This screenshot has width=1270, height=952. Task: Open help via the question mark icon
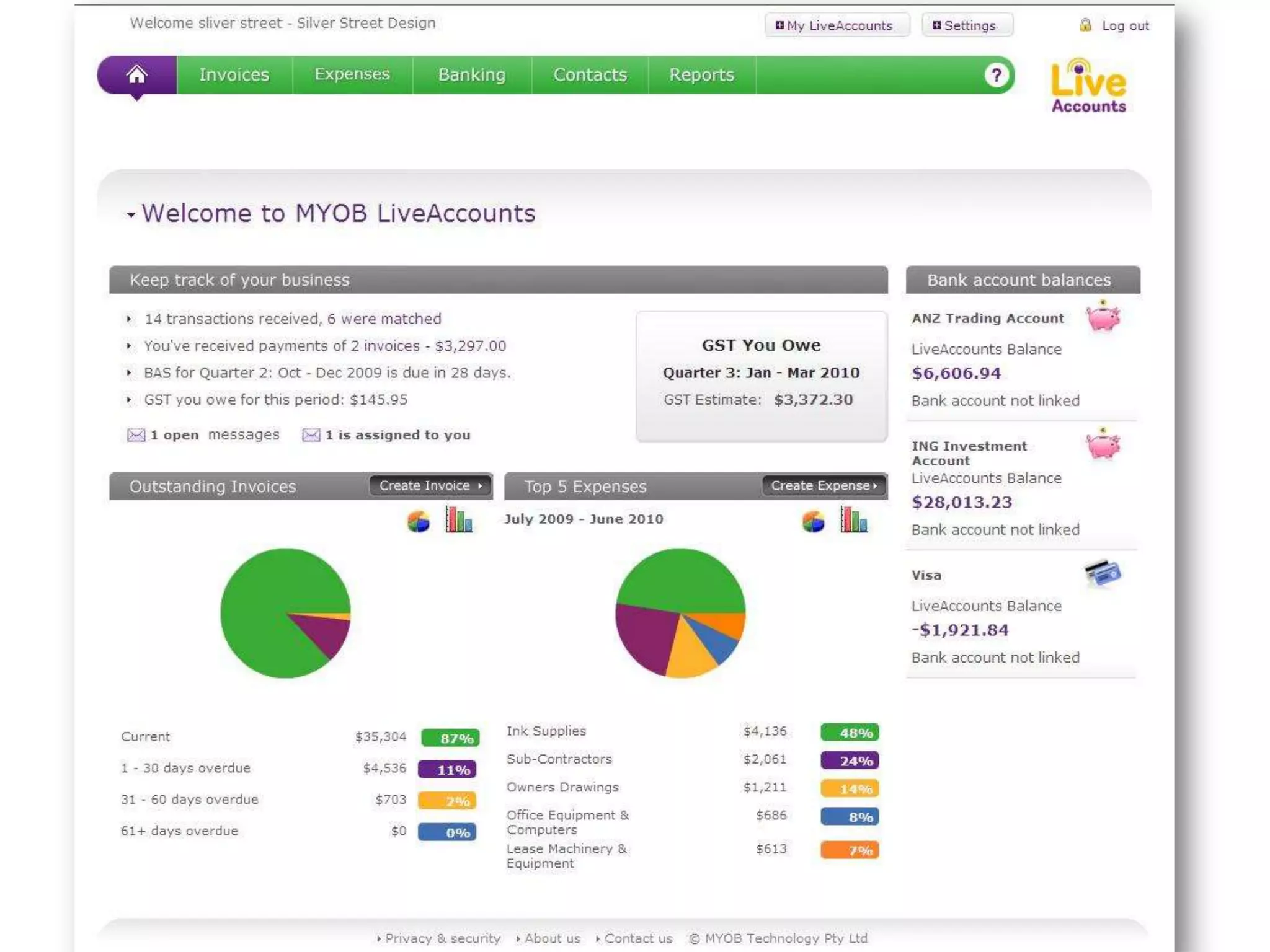[x=996, y=76]
